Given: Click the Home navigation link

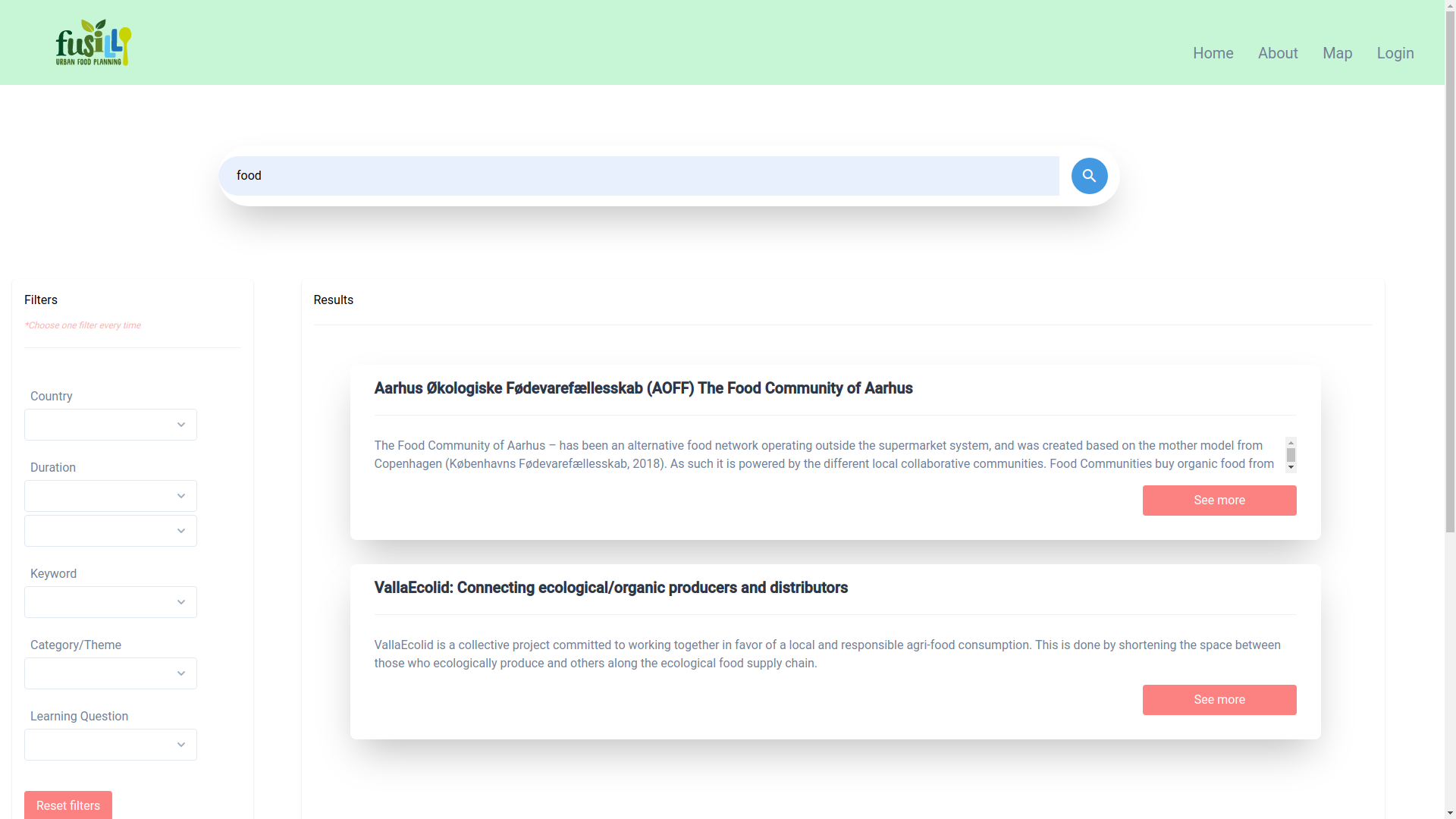Looking at the screenshot, I should point(1213,53).
